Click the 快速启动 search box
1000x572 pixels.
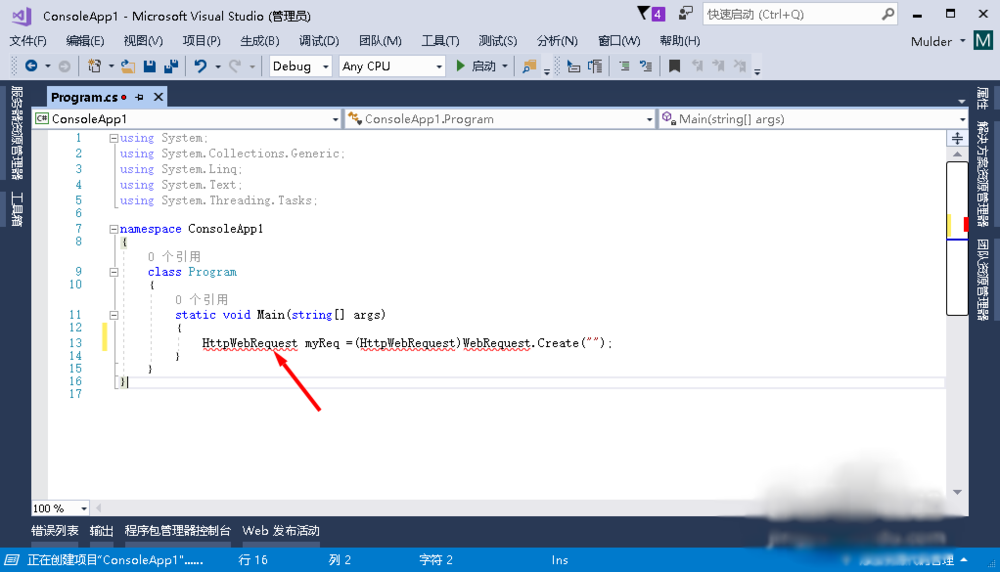(789, 14)
